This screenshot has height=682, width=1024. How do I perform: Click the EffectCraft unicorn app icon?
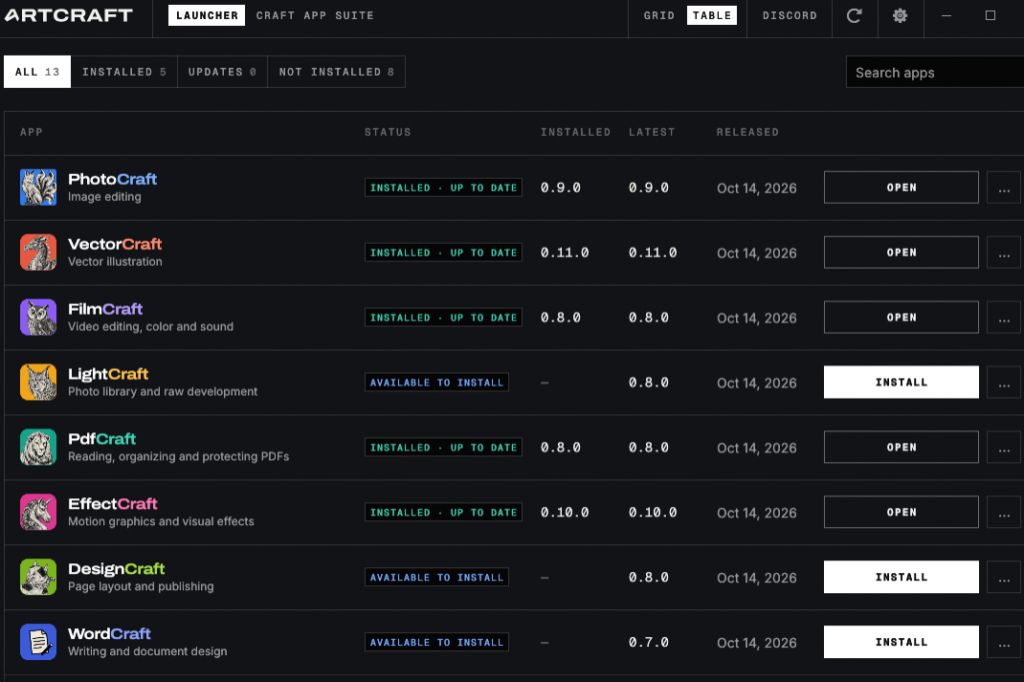click(38, 512)
